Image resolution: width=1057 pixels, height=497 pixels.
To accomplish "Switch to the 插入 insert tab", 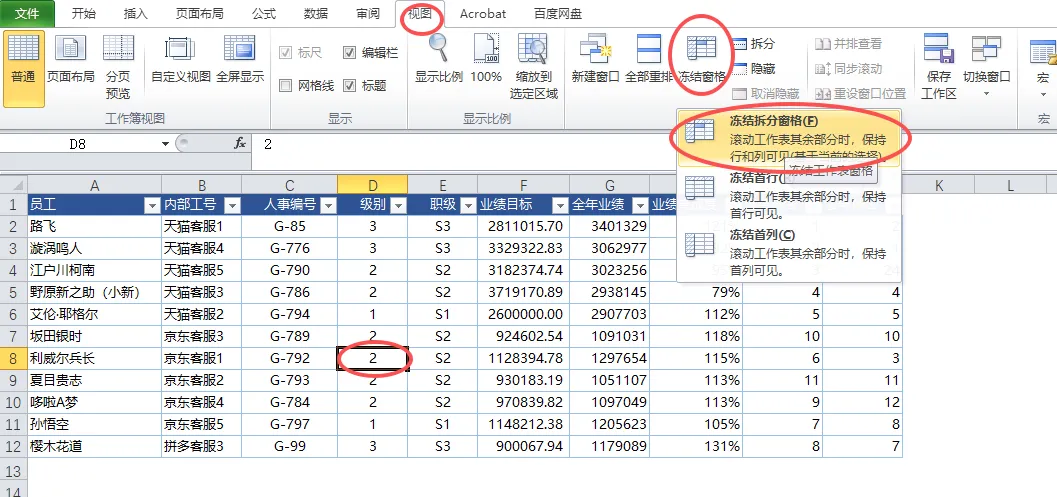I will click(x=136, y=13).
